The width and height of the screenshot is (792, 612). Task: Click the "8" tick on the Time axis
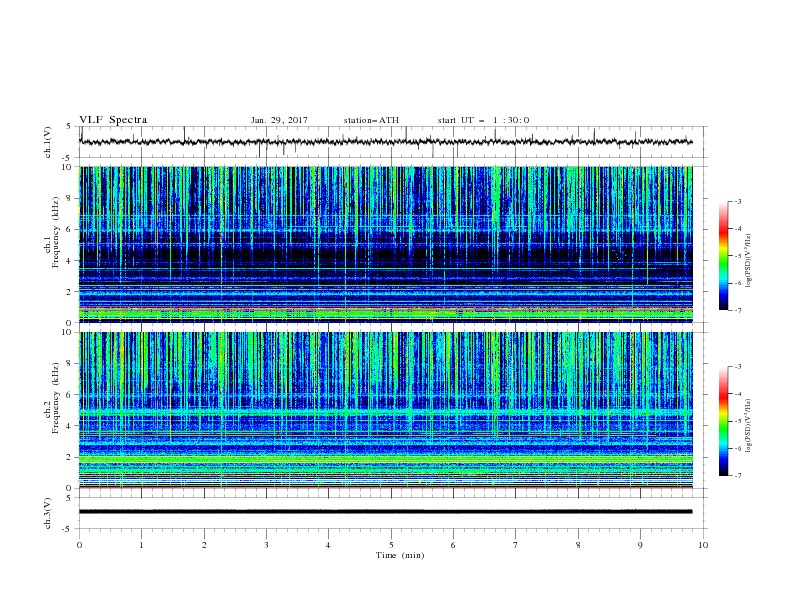point(578,545)
